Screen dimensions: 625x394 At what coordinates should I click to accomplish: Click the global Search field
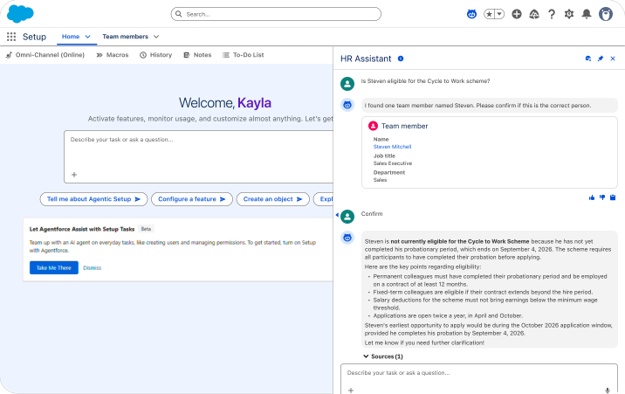[x=276, y=14]
